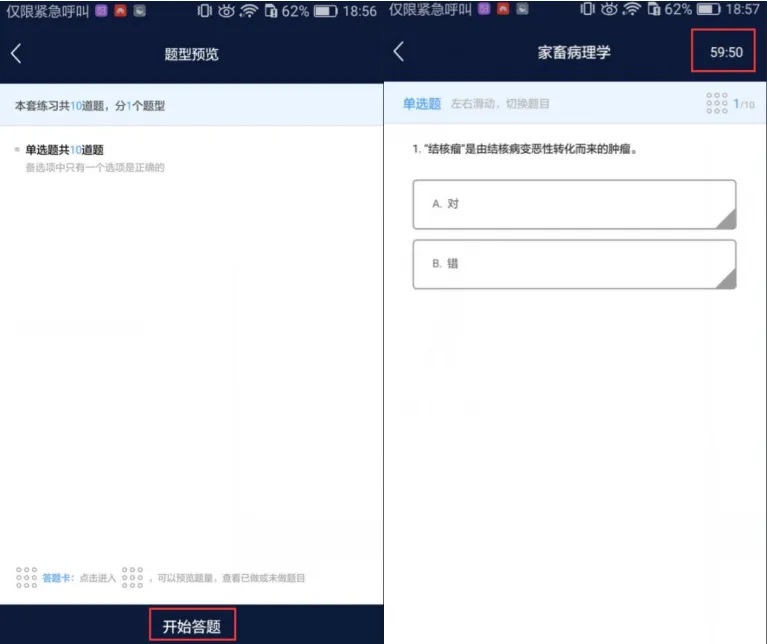The width and height of the screenshot is (767, 644).
Task: Tap the answer card icon before 答题卡
Action: coord(26,577)
